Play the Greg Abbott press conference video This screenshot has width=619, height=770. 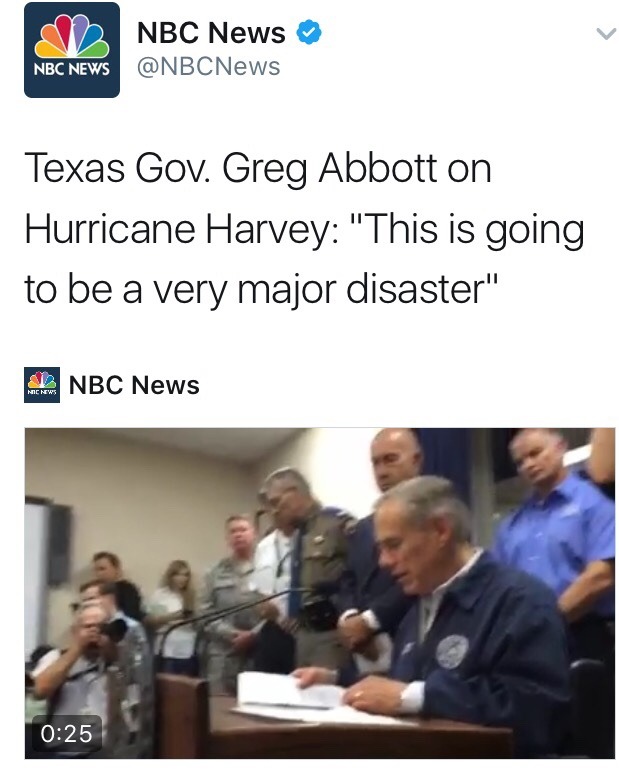tap(320, 593)
